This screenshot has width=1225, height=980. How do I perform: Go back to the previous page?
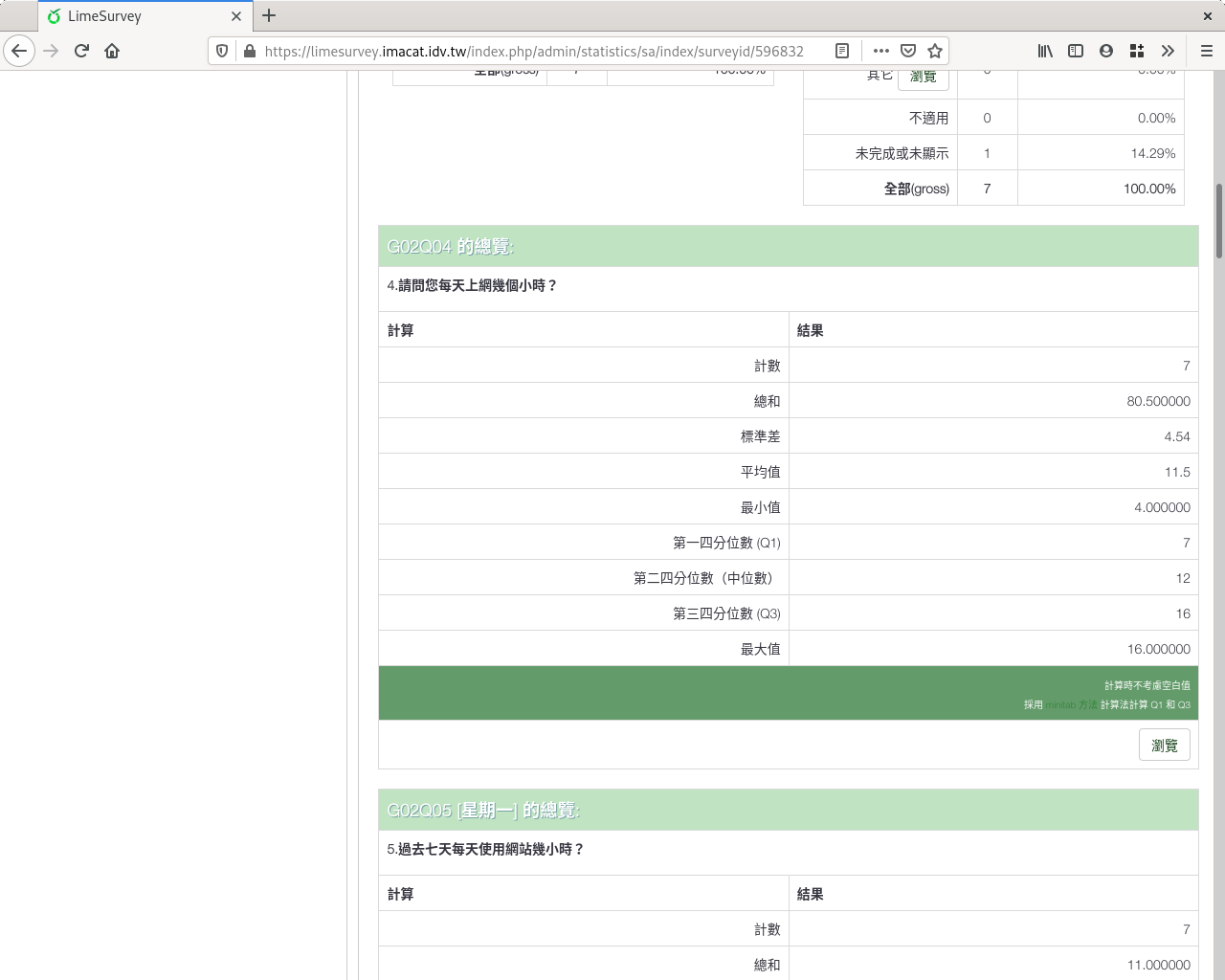(x=19, y=51)
